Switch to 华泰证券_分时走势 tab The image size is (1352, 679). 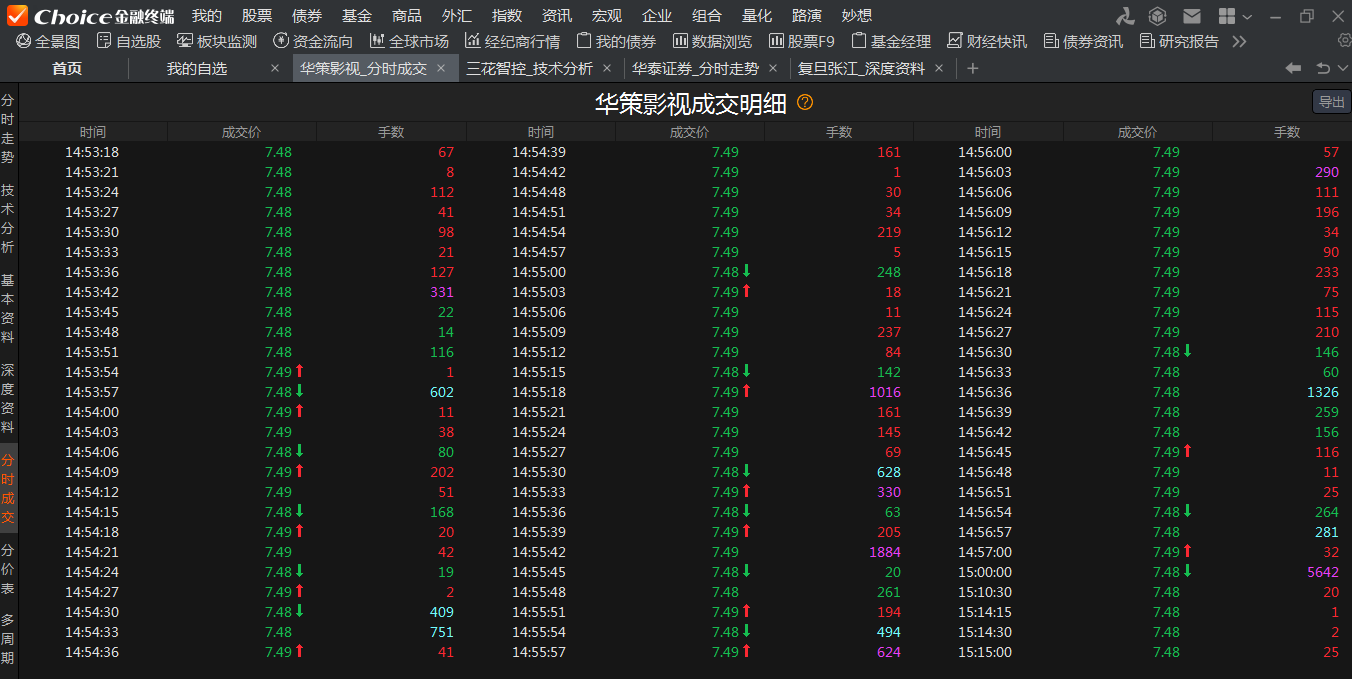(x=695, y=68)
